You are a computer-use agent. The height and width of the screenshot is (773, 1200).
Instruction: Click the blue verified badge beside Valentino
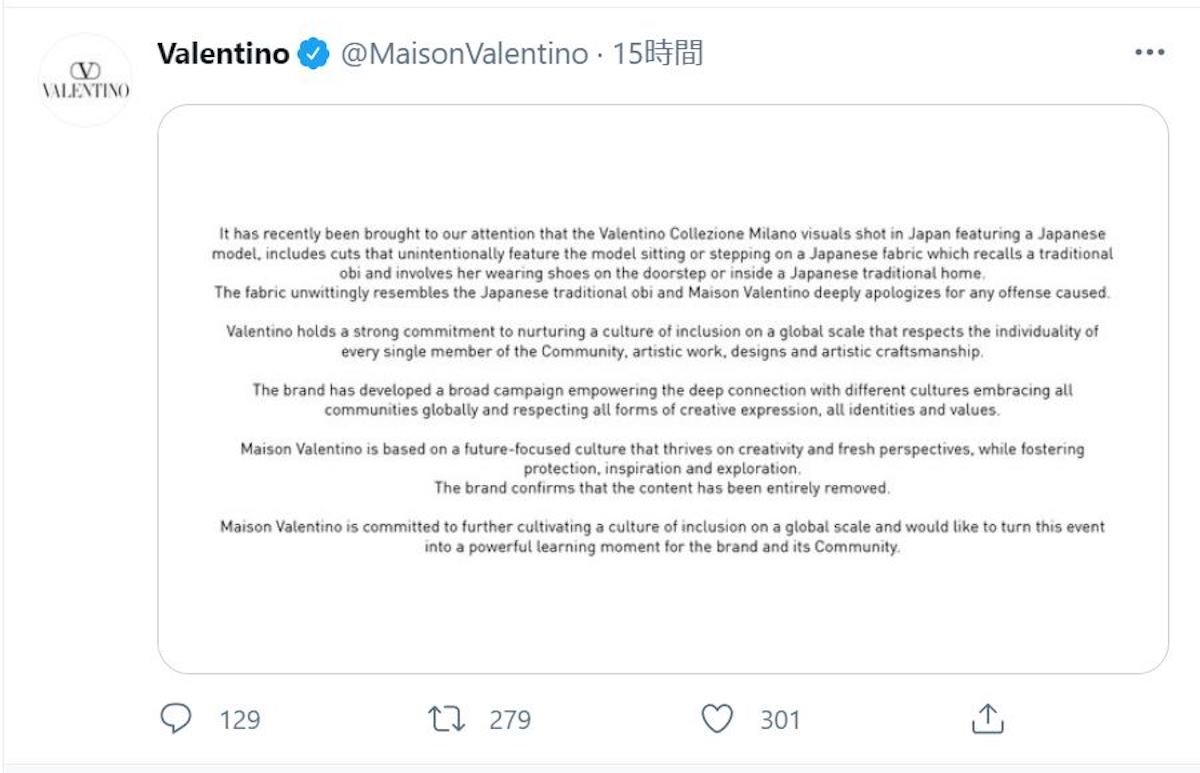(315, 54)
